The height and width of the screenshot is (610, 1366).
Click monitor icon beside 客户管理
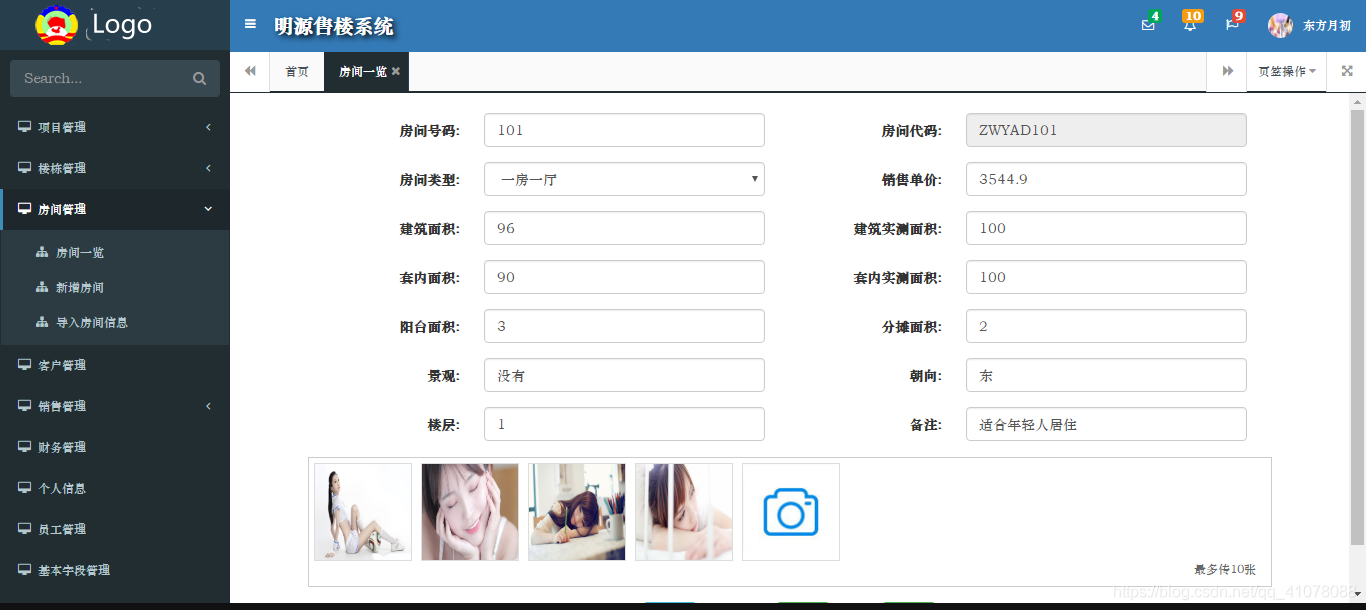pos(24,365)
